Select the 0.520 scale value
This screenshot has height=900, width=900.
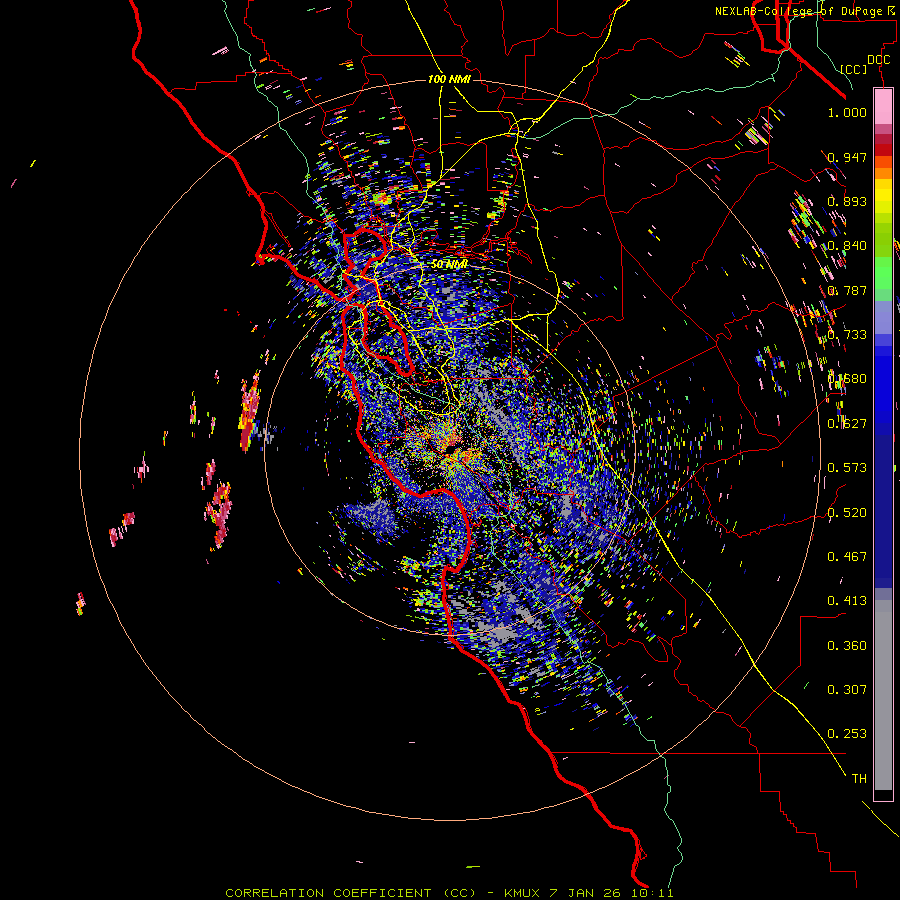pyautogui.click(x=847, y=512)
